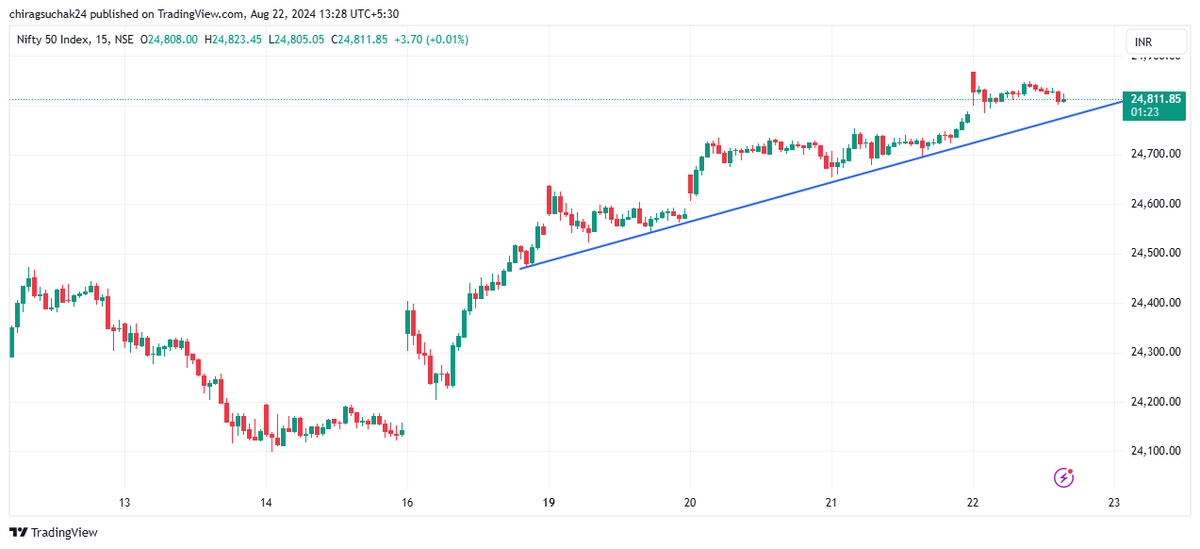The height and width of the screenshot is (549, 1200).
Task: Click date label 16 on time axis
Action: tap(407, 502)
